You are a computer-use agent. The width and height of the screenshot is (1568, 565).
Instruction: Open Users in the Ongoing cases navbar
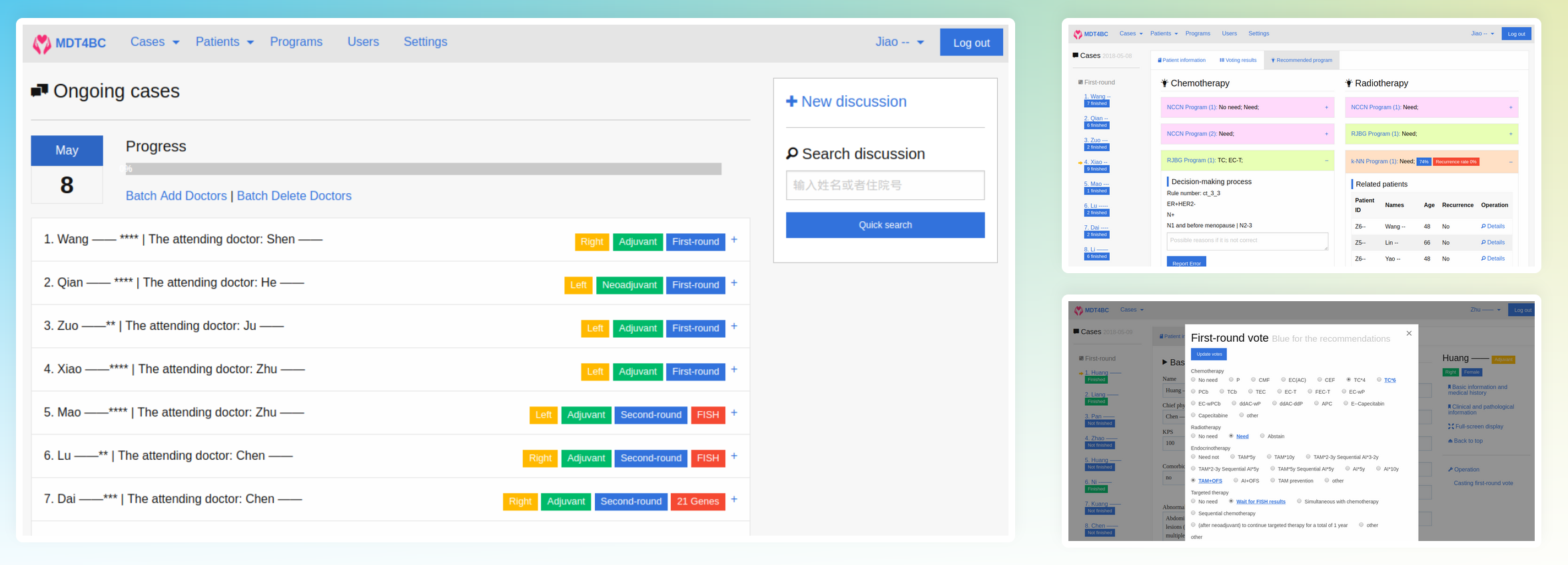(363, 42)
